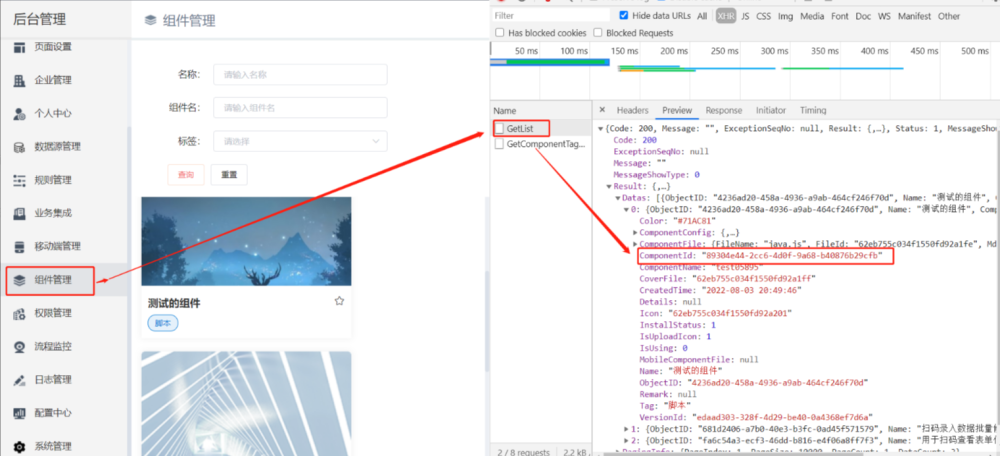Click the 个人中心 user icon
The image size is (1000, 456).
point(20,113)
